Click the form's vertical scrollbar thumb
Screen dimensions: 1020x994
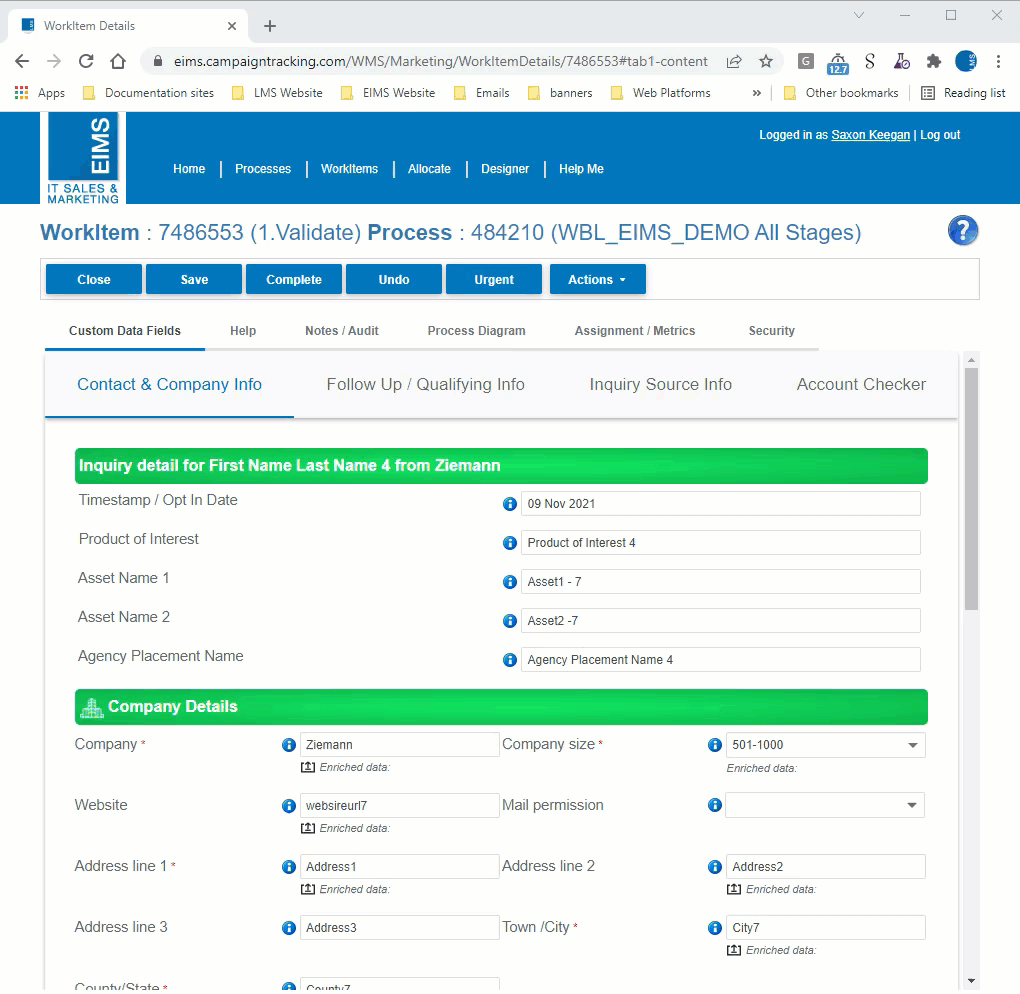971,489
